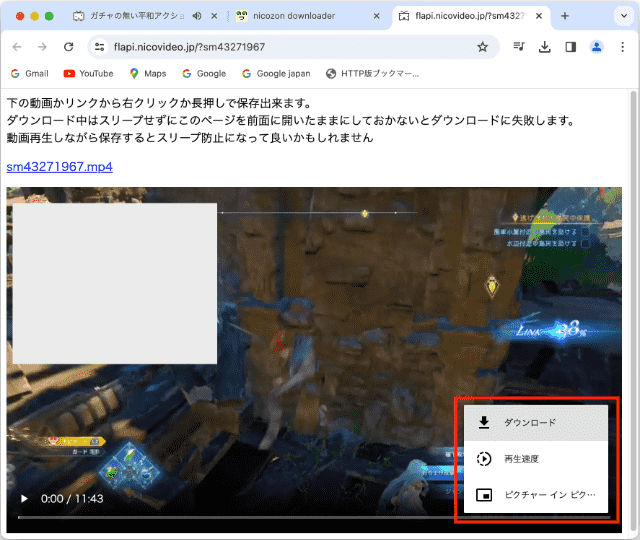Reload the current page

click(69, 47)
